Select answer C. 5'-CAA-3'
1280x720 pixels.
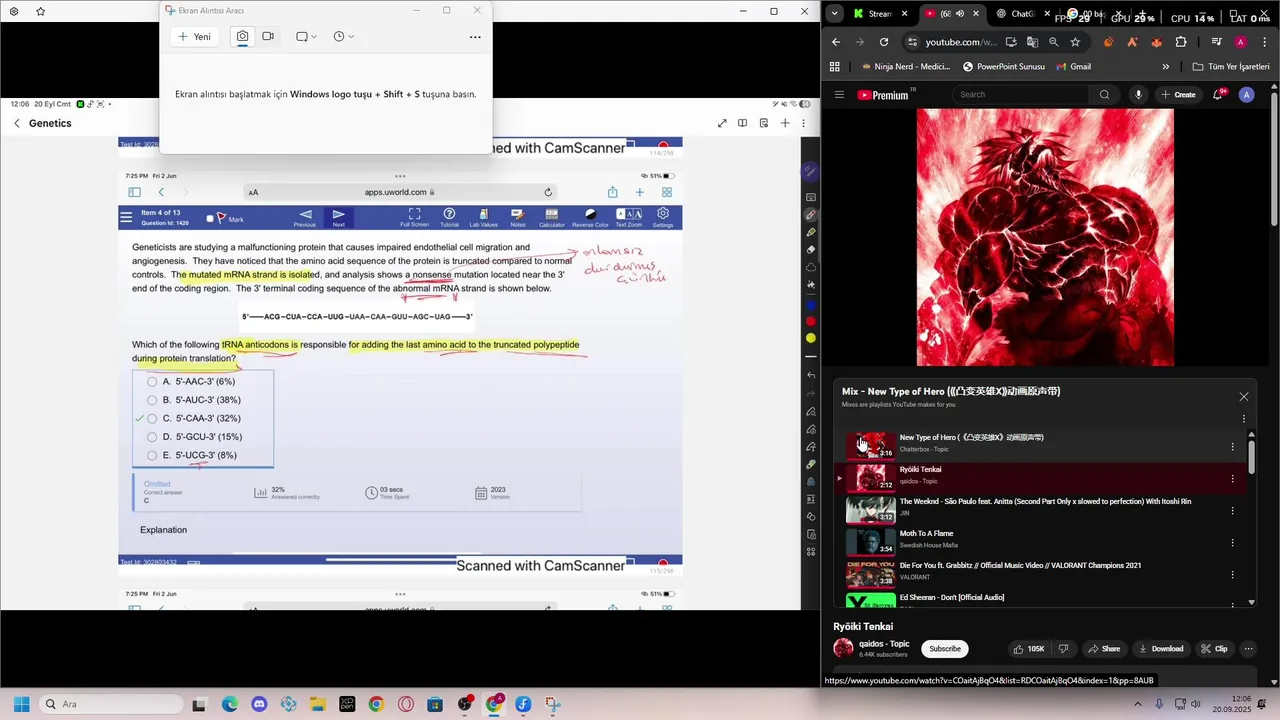(x=152, y=418)
